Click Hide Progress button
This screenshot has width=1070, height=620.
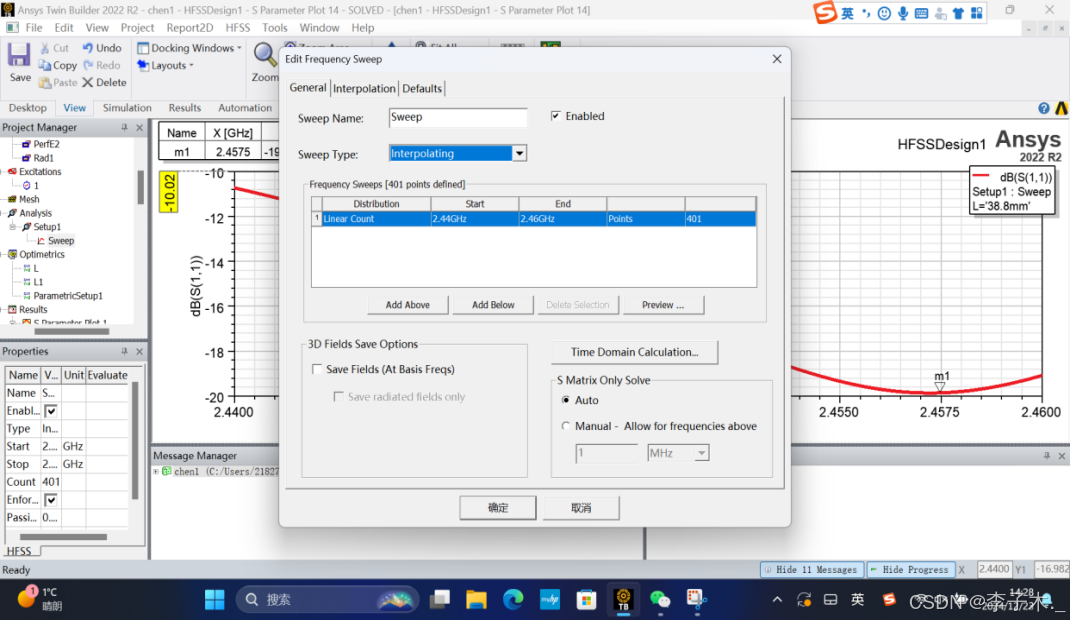(x=910, y=570)
